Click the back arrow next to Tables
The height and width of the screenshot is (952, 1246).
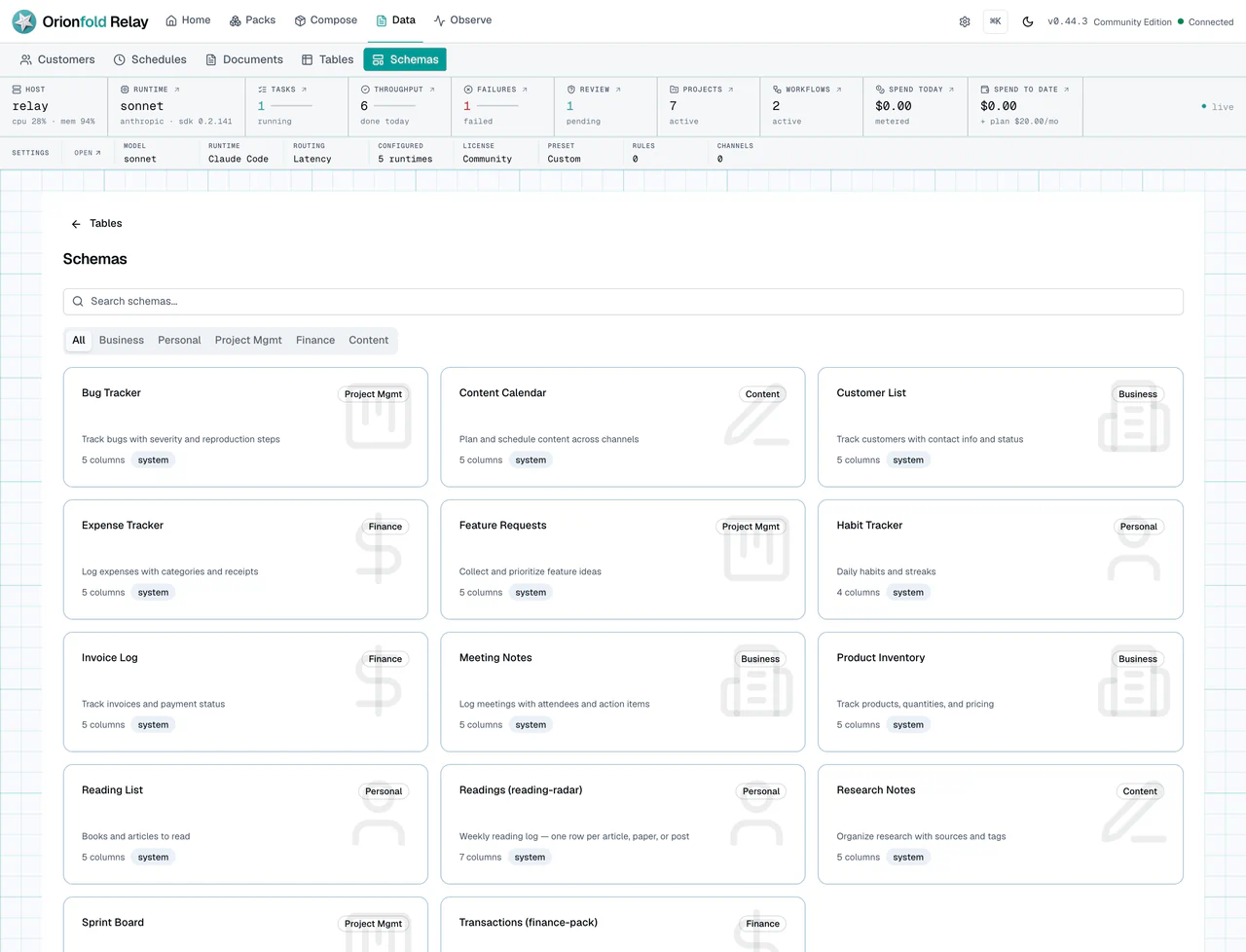pos(76,224)
